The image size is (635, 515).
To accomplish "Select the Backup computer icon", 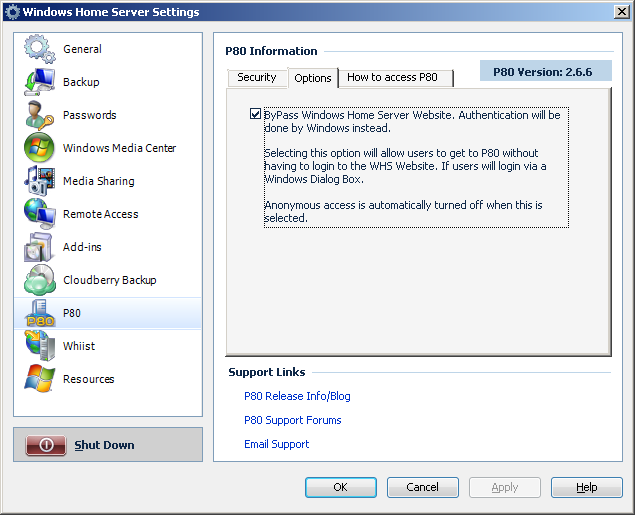I will pyautogui.click(x=39, y=82).
